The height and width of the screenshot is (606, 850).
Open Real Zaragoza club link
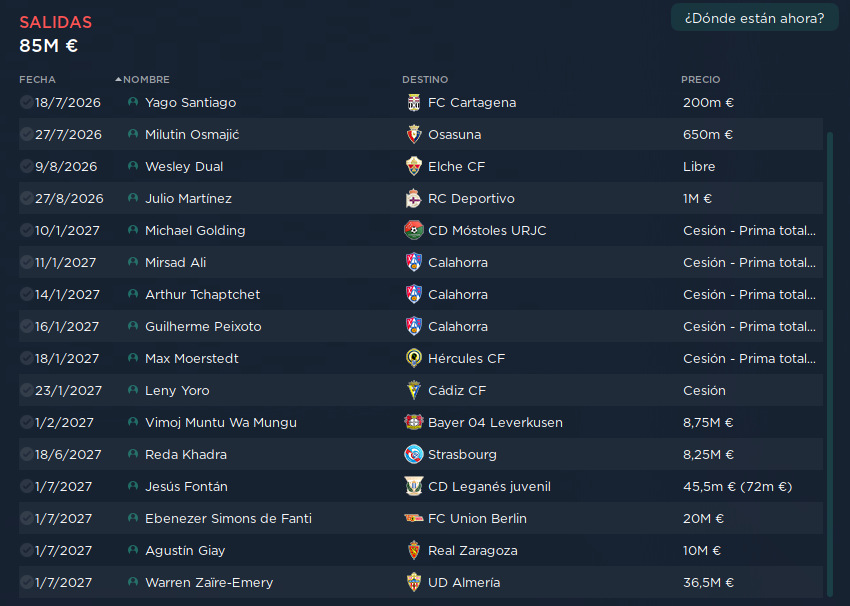click(x=472, y=550)
